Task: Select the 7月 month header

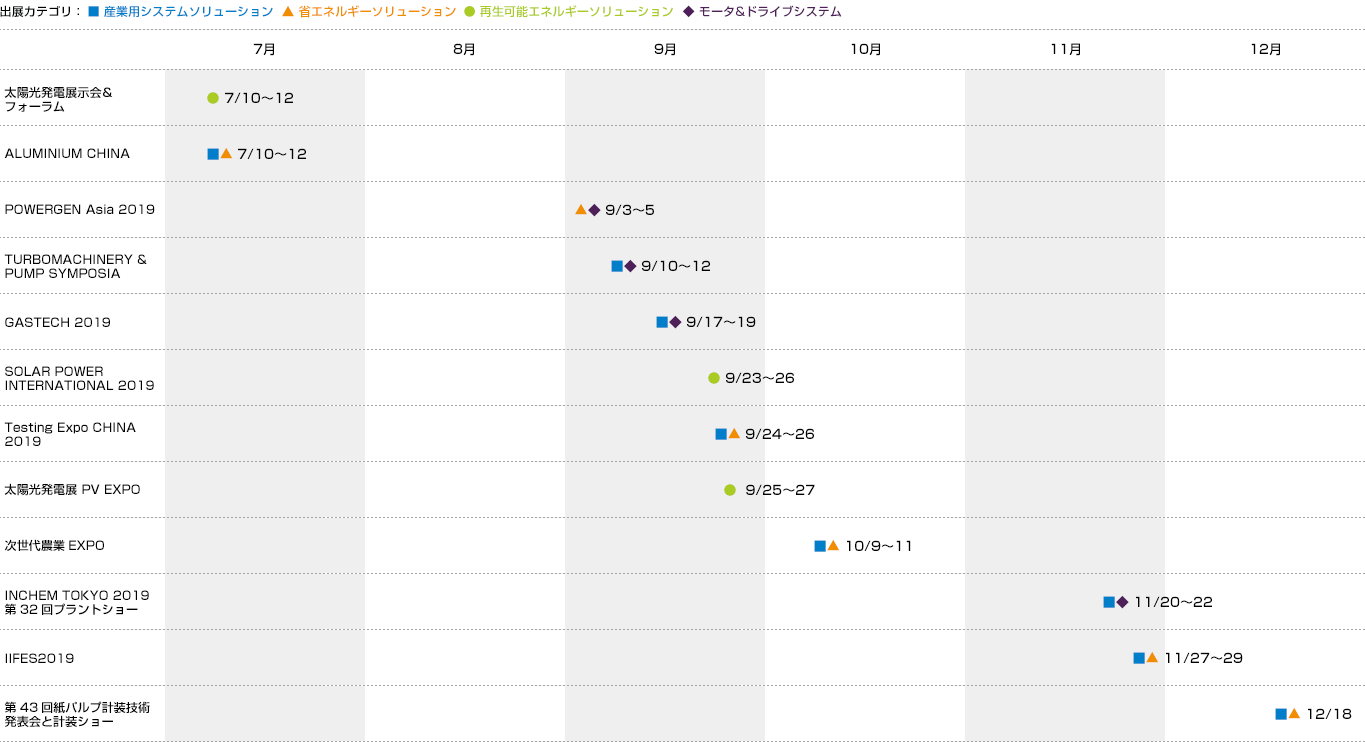Action: (x=265, y=49)
